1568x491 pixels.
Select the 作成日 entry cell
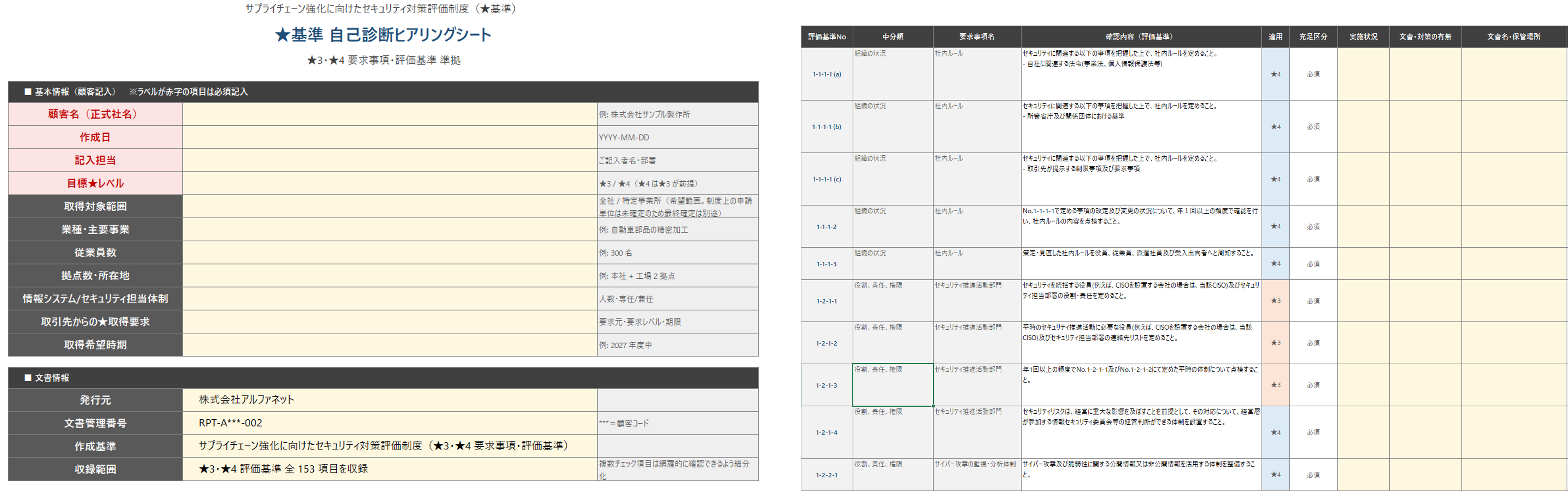[x=390, y=137]
